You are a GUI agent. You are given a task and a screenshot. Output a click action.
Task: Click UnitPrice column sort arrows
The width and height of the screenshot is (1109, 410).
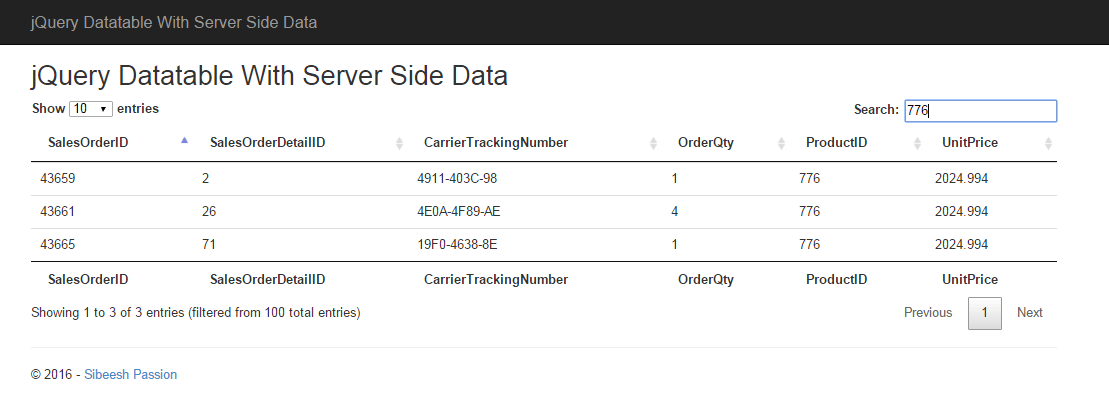pos(1048,144)
